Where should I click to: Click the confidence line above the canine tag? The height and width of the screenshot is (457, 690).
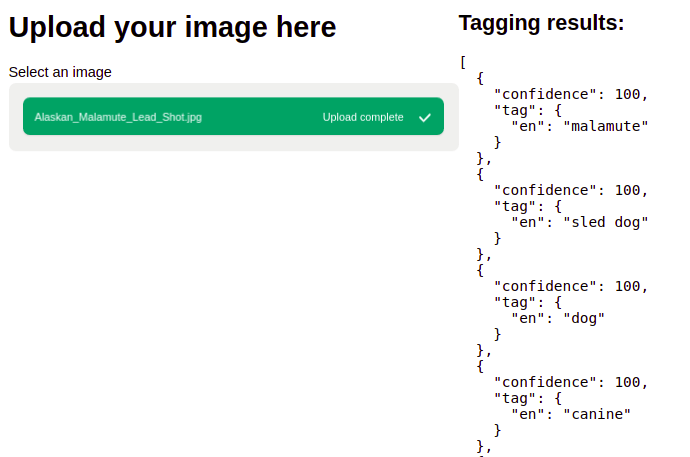pyautogui.click(x=571, y=382)
